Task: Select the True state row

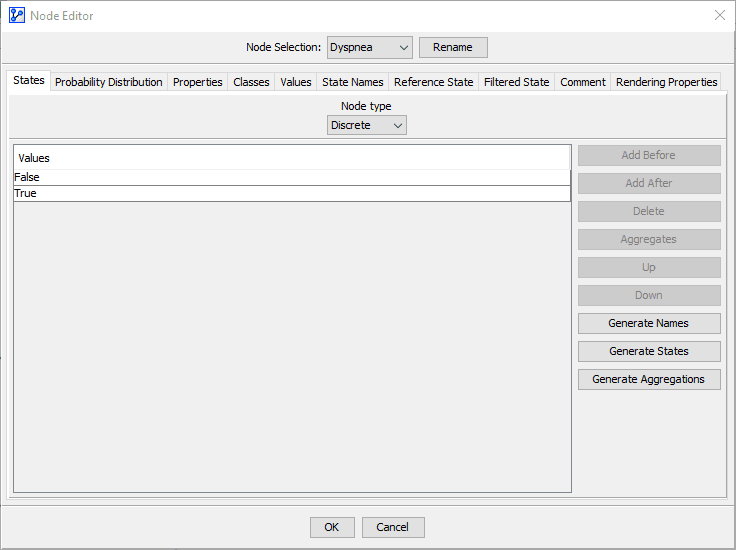Action: [x=292, y=193]
